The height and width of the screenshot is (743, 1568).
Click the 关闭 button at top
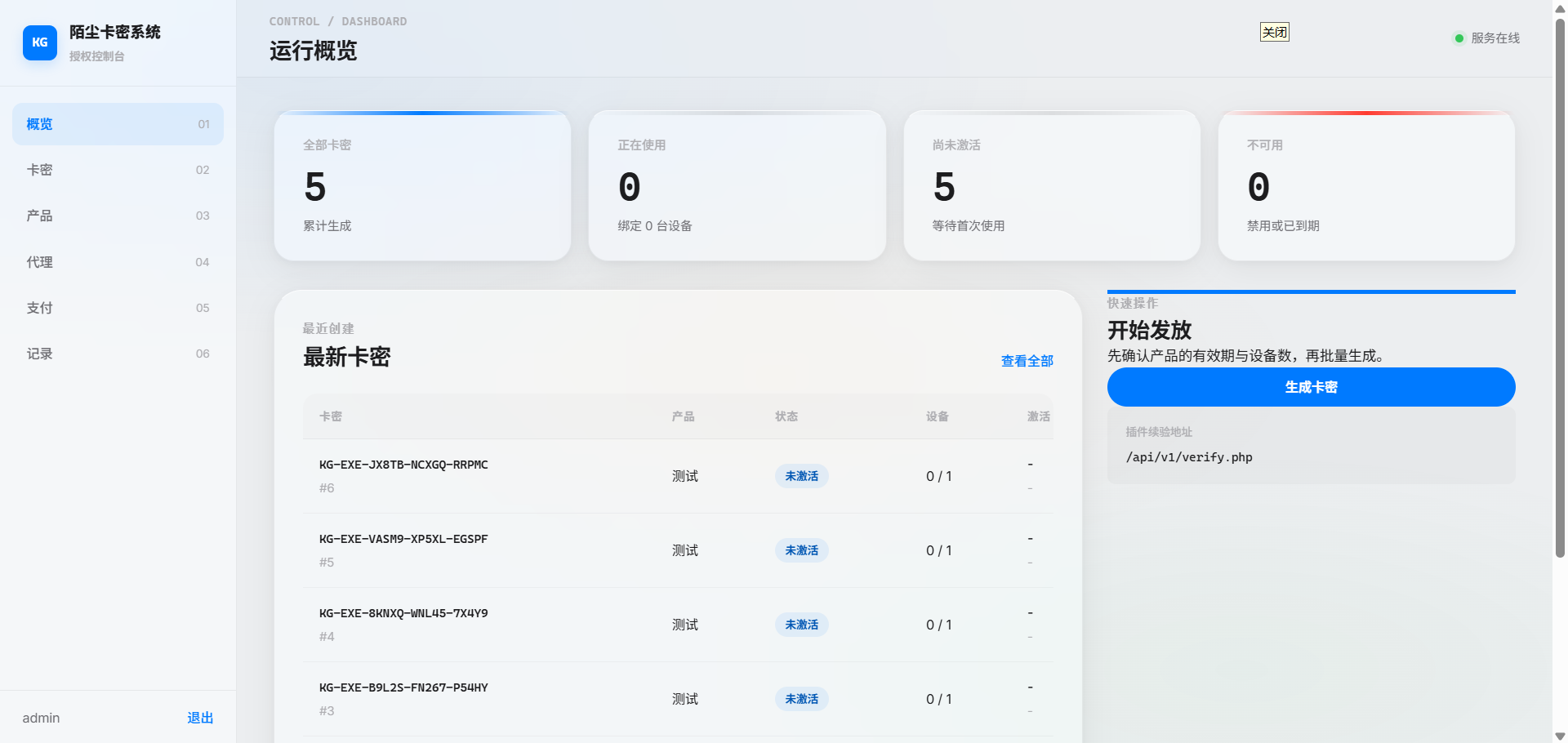[1274, 33]
